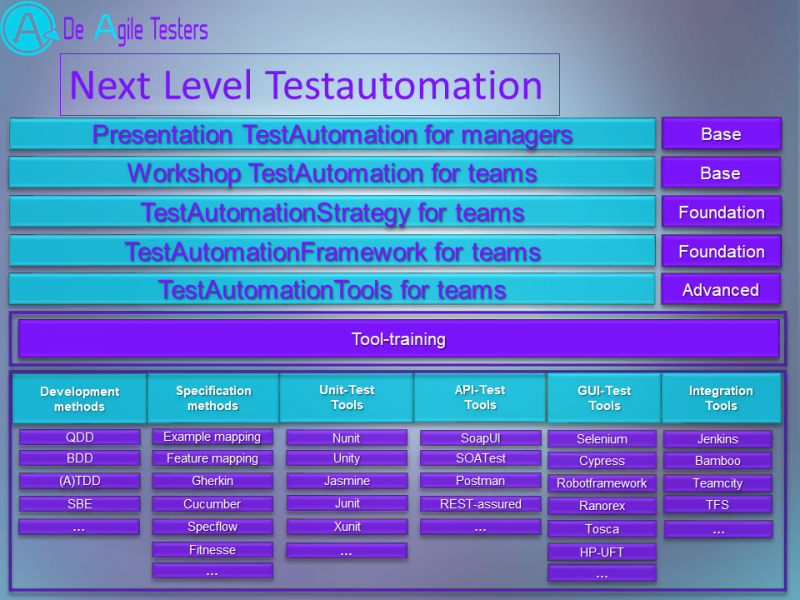Choose TestAutomationTools for teams bar
The width and height of the screenshot is (800, 600).
point(332,289)
